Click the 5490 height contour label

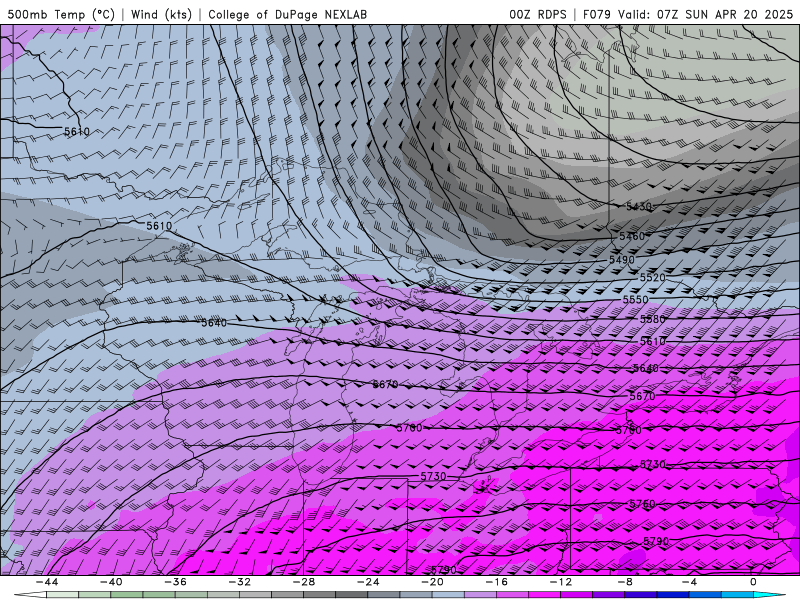[622, 260]
